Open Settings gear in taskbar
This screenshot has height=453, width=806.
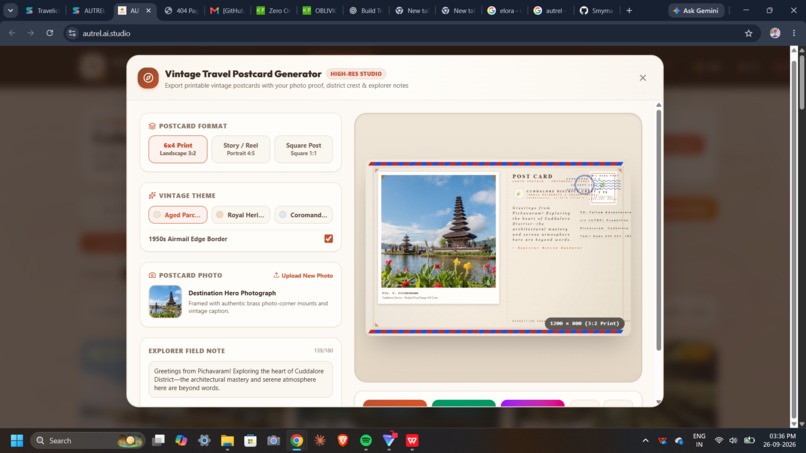coord(204,441)
